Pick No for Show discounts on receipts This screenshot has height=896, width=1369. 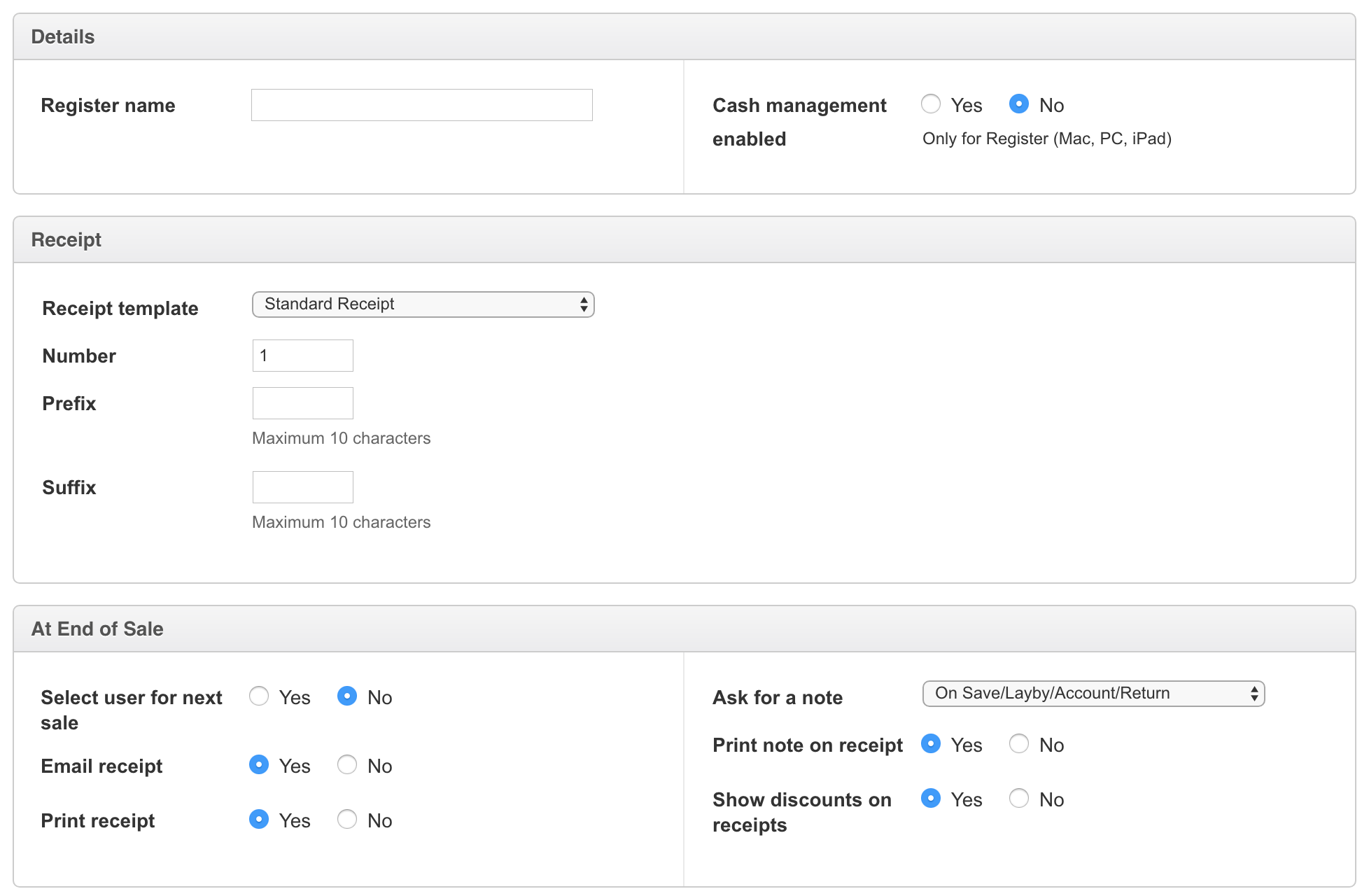point(1018,799)
